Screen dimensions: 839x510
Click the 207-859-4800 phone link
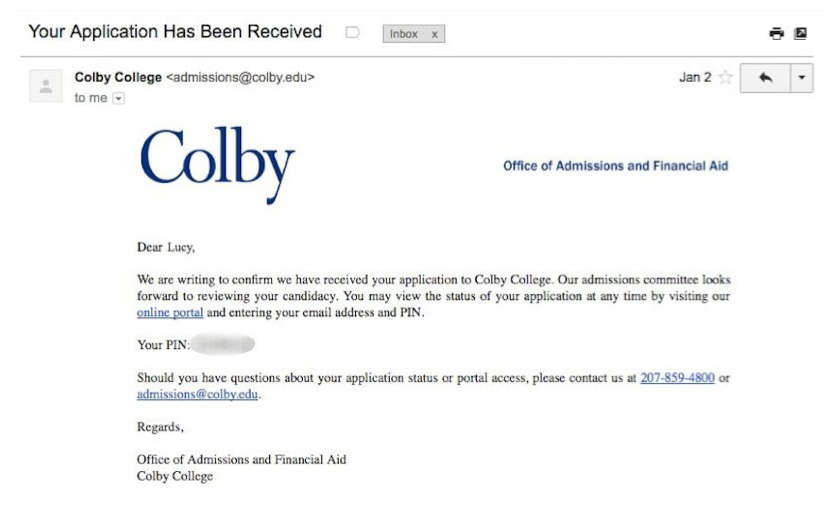coord(677,378)
